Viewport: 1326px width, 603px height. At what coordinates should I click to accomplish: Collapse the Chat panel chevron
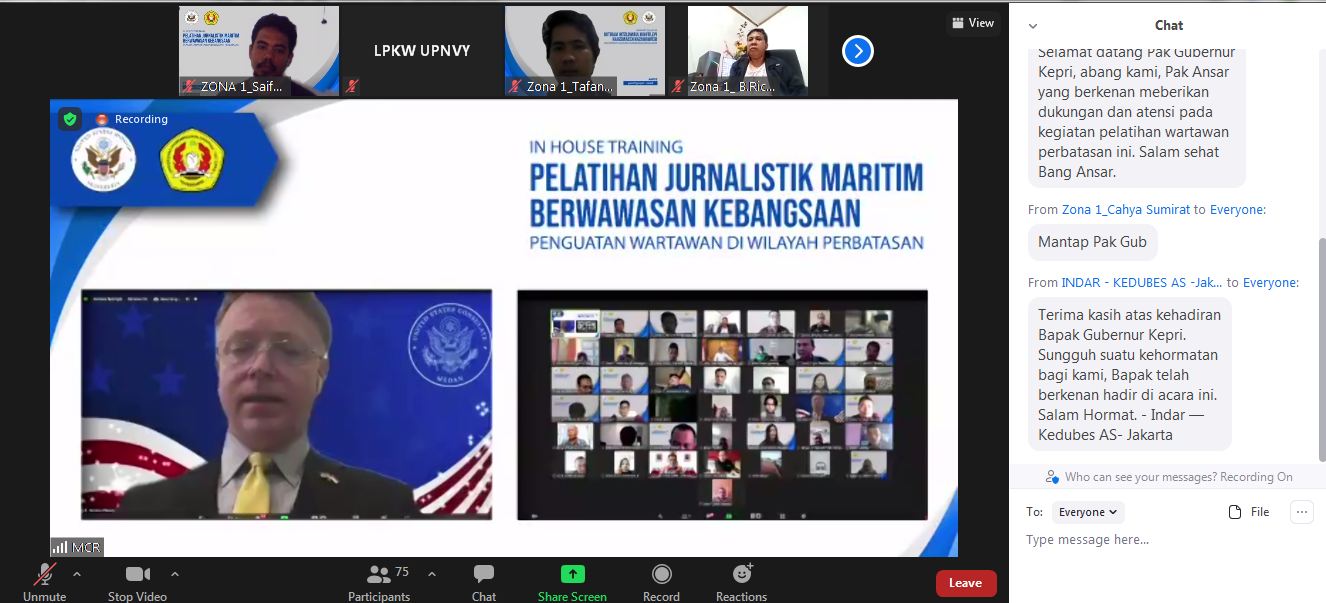(1033, 26)
